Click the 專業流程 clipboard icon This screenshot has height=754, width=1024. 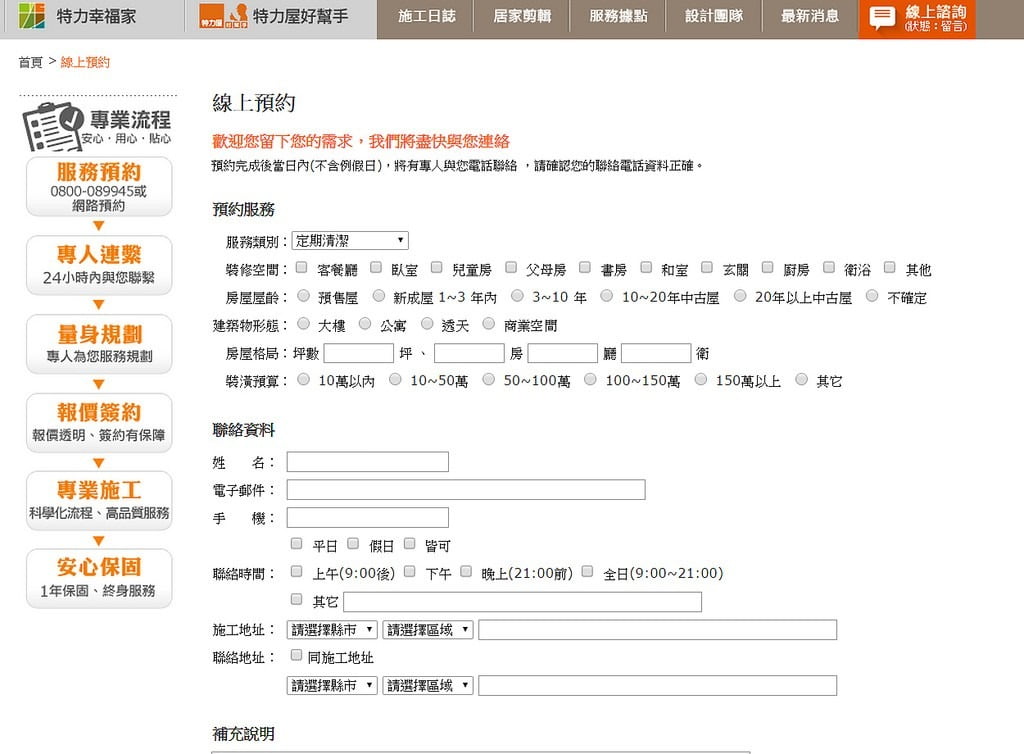coord(53,127)
